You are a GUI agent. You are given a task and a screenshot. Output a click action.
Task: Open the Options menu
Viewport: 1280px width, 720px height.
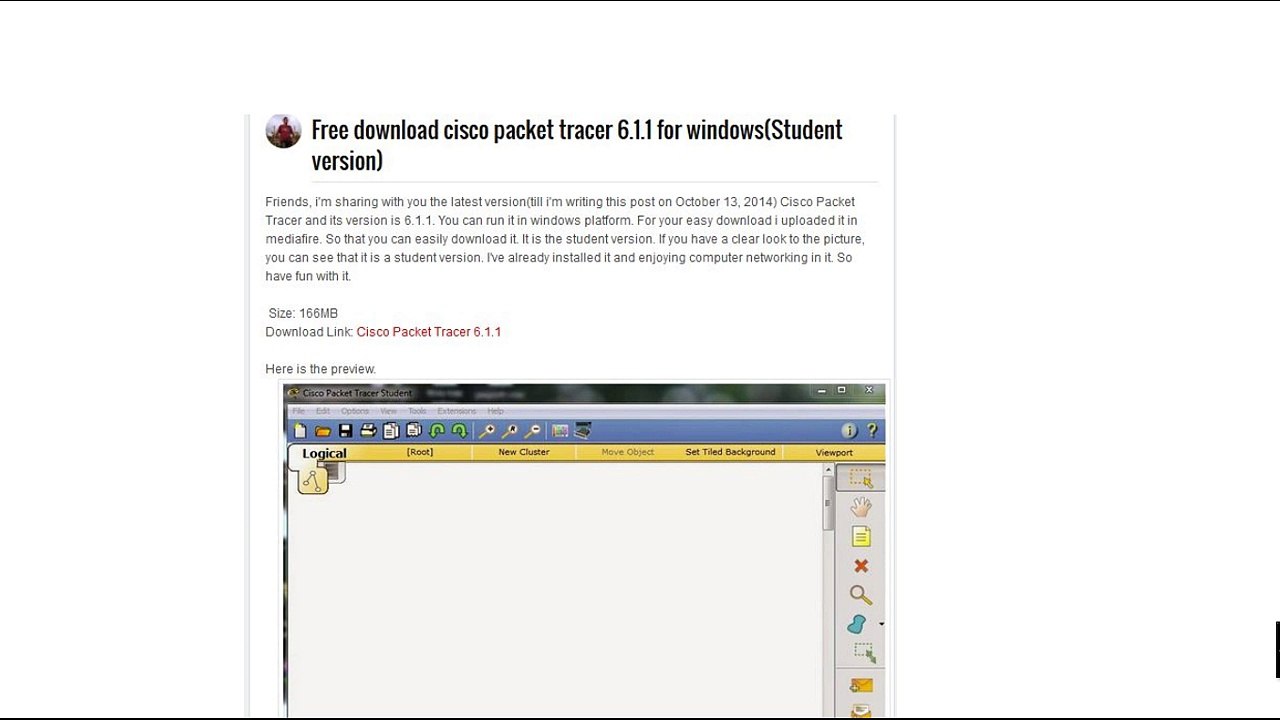tap(355, 411)
